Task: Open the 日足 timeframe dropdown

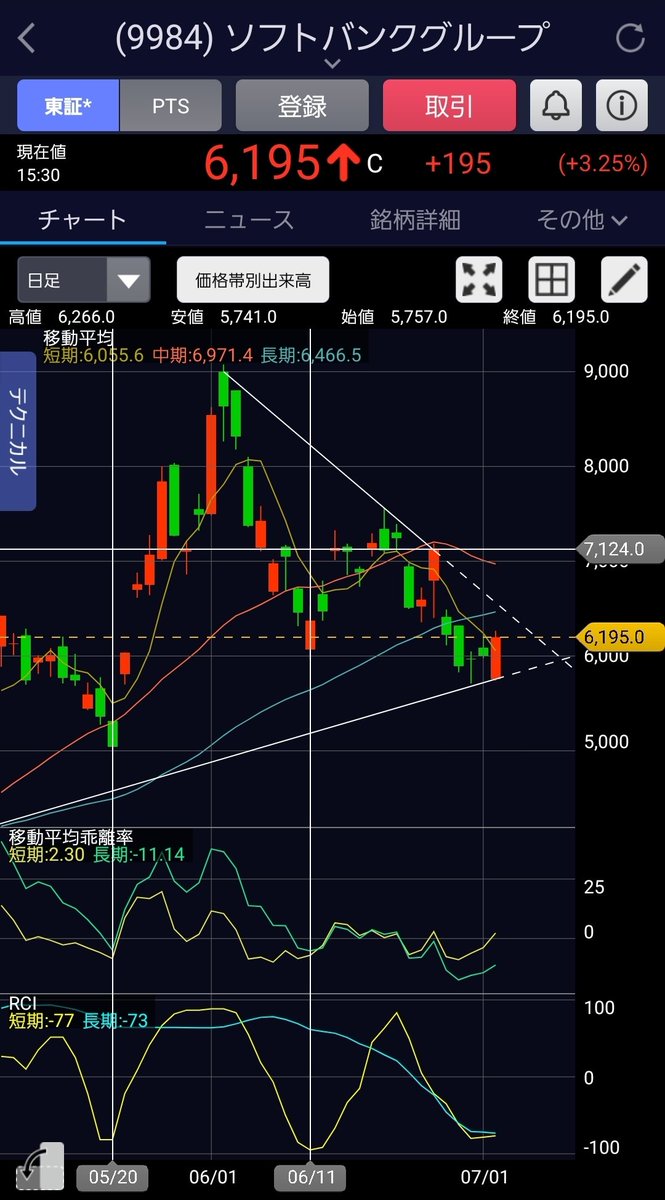Action: [x=84, y=280]
